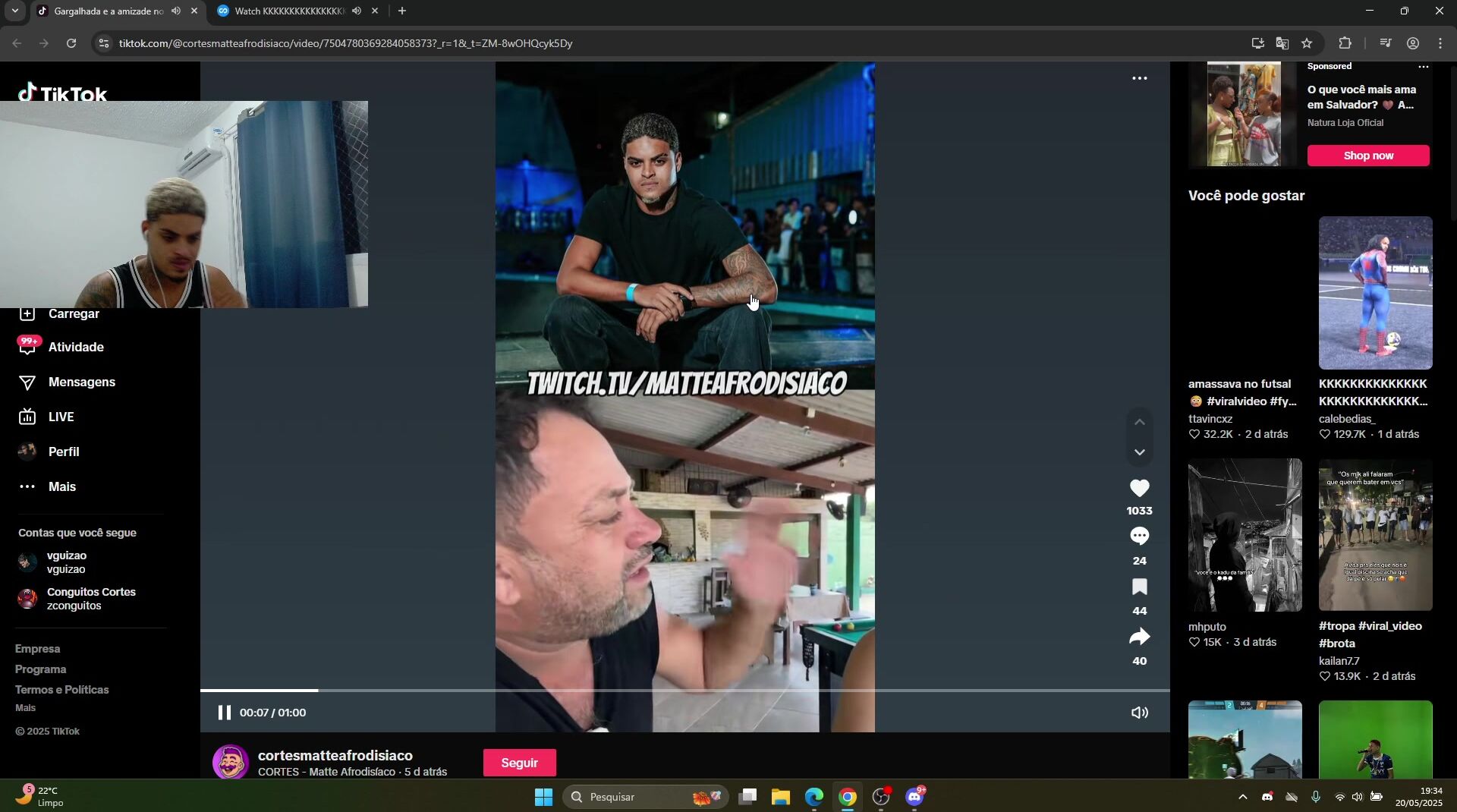Image resolution: width=1457 pixels, height=812 pixels.
Task: Open Microsoft Edge from taskbar
Action: point(814,797)
